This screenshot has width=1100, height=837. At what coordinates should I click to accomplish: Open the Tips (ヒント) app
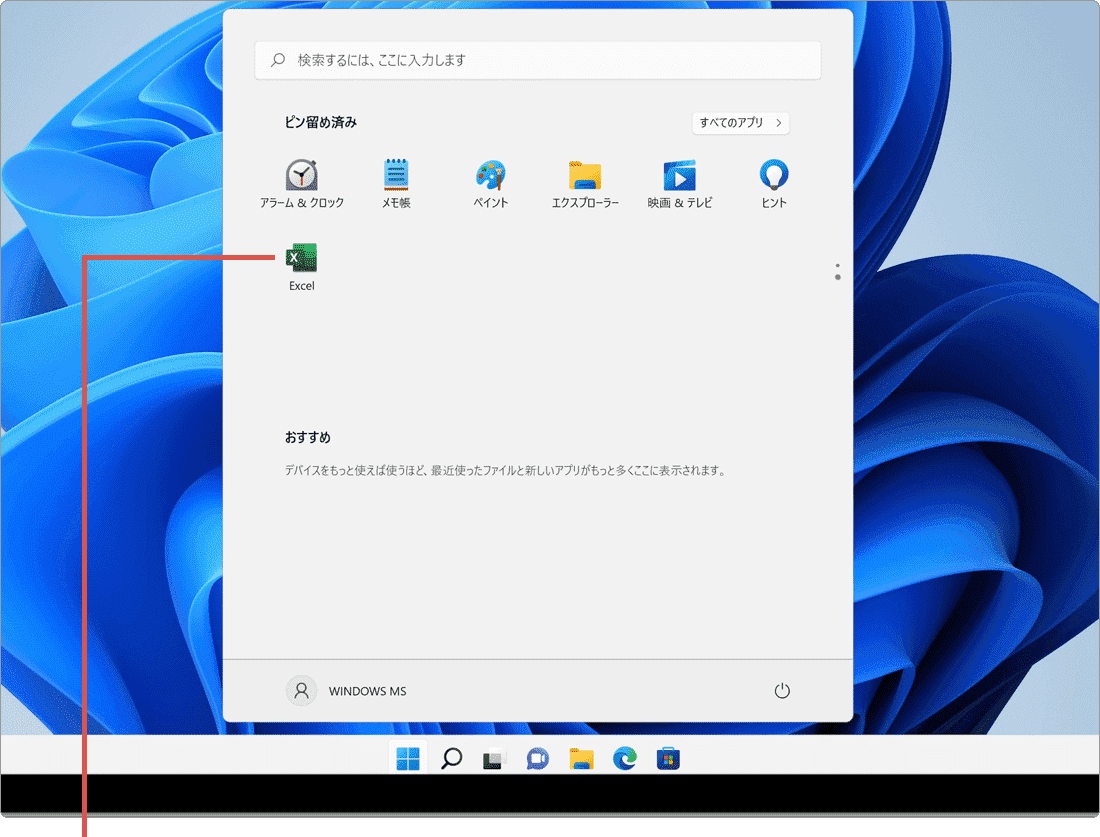(x=774, y=184)
